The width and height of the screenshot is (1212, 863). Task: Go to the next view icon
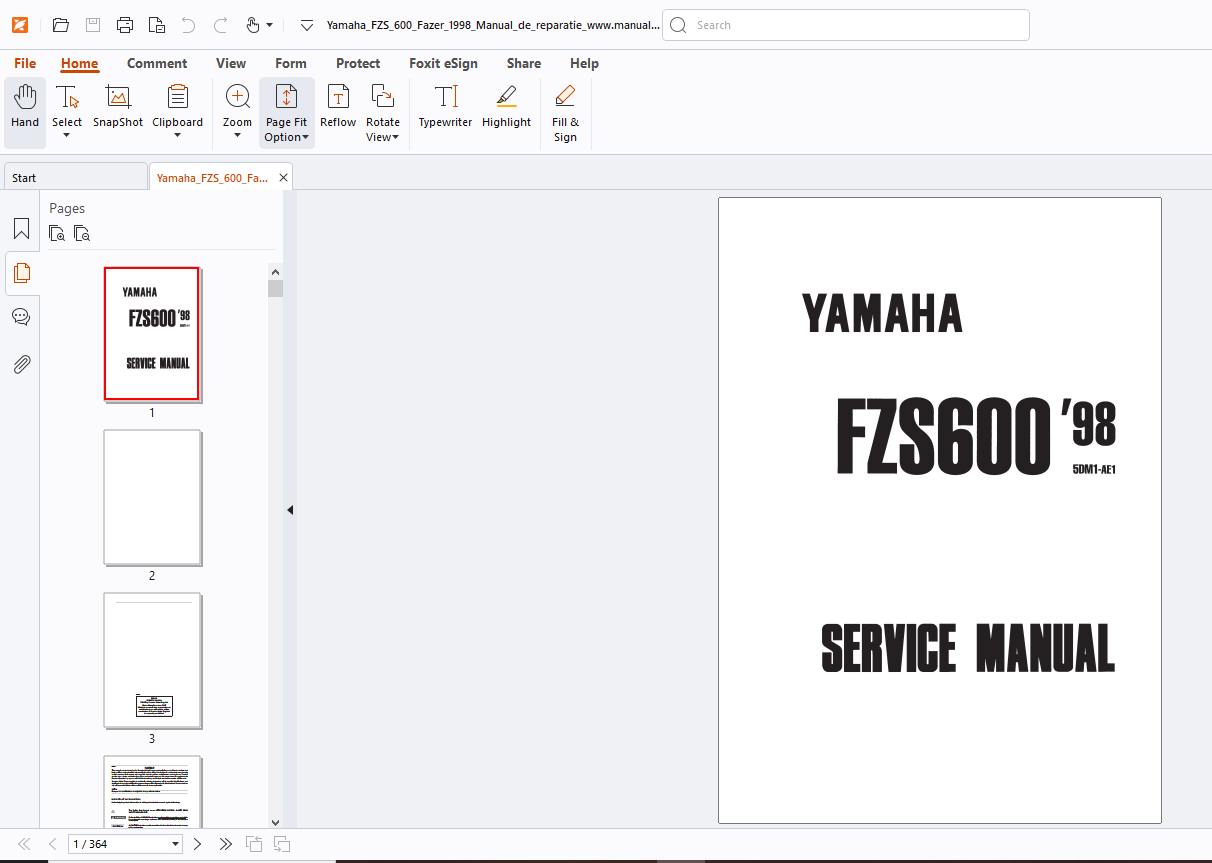(x=282, y=844)
